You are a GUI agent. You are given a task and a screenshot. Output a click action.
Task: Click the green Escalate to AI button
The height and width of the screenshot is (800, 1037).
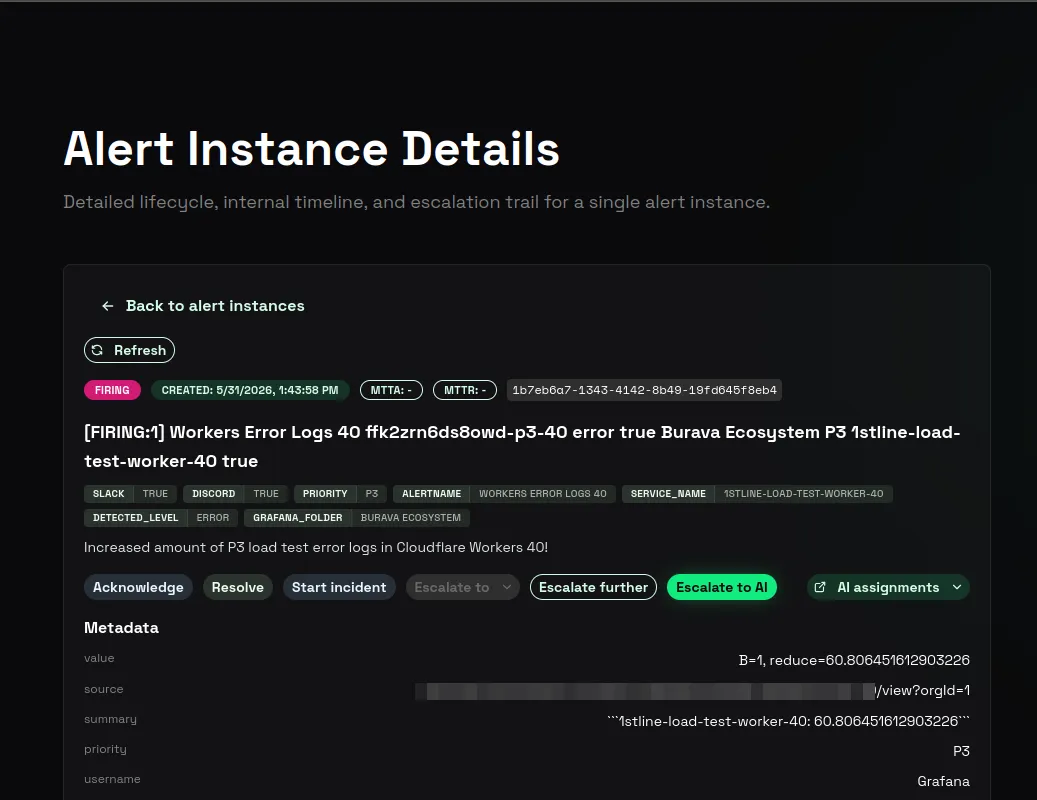click(722, 587)
